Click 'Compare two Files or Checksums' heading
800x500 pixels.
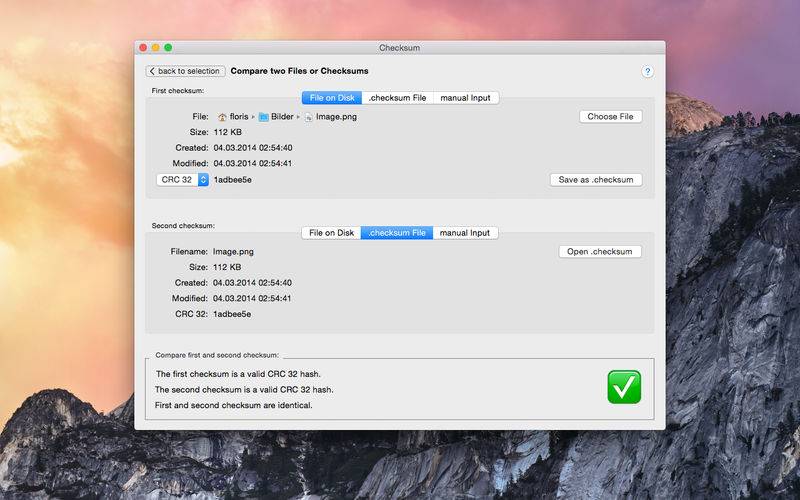(299, 71)
